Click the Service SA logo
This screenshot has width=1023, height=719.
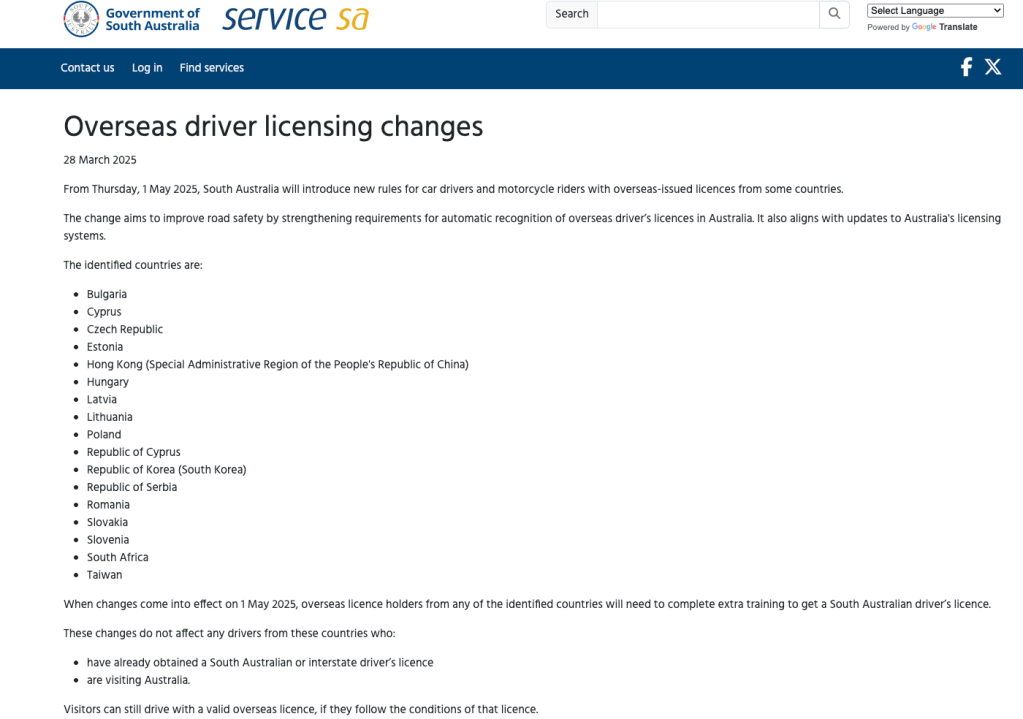pyautogui.click(x=295, y=18)
